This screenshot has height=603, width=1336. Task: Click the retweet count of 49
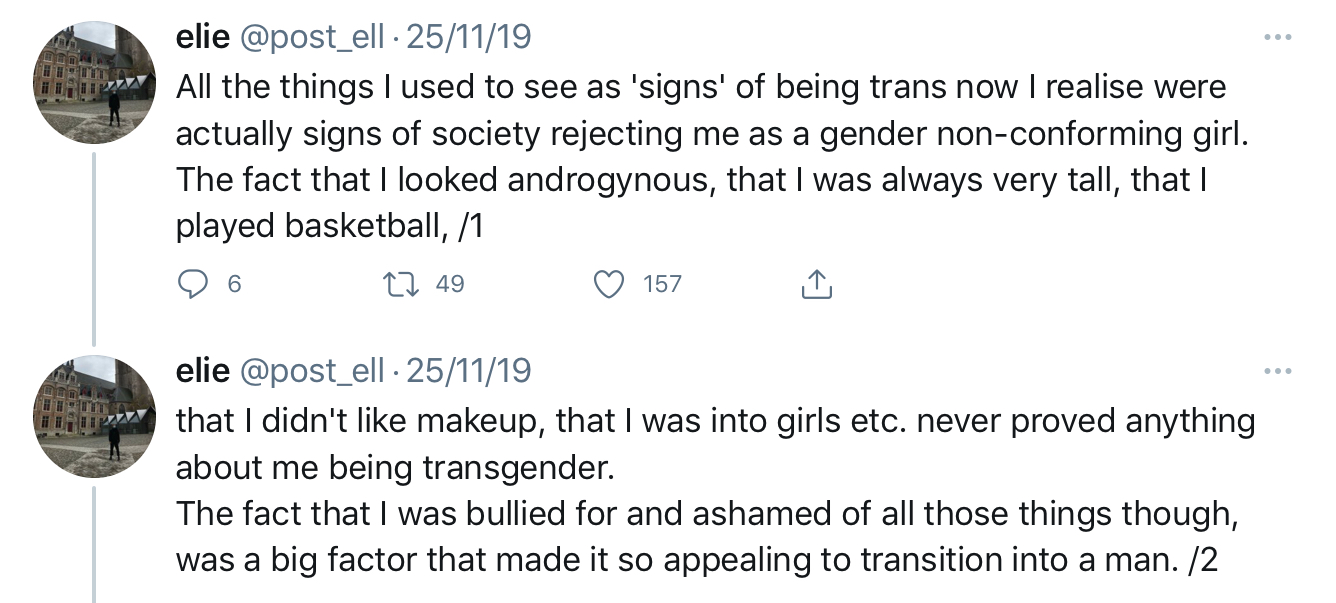click(450, 285)
